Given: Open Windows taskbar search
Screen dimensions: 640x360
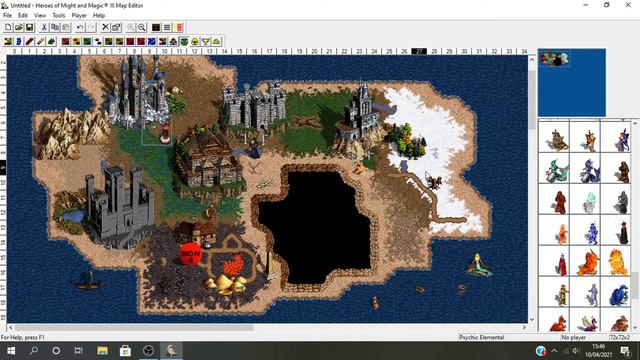Looking at the screenshot, I should [x=34, y=351].
